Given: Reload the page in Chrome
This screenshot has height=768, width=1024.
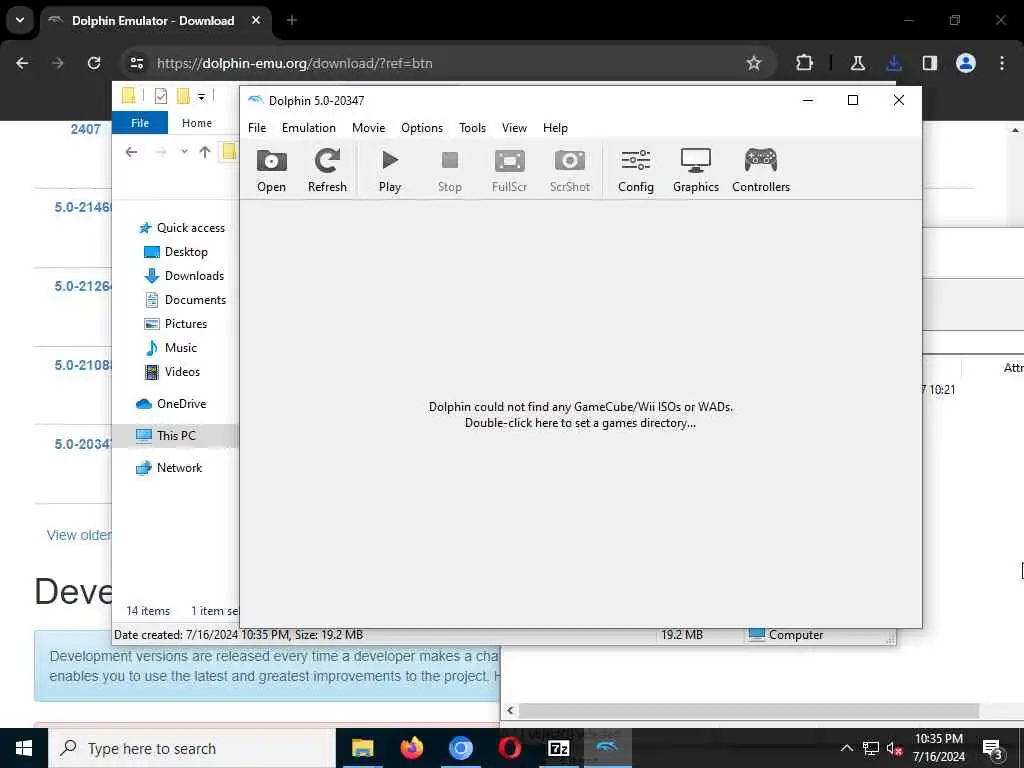Looking at the screenshot, I should [x=94, y=63].
